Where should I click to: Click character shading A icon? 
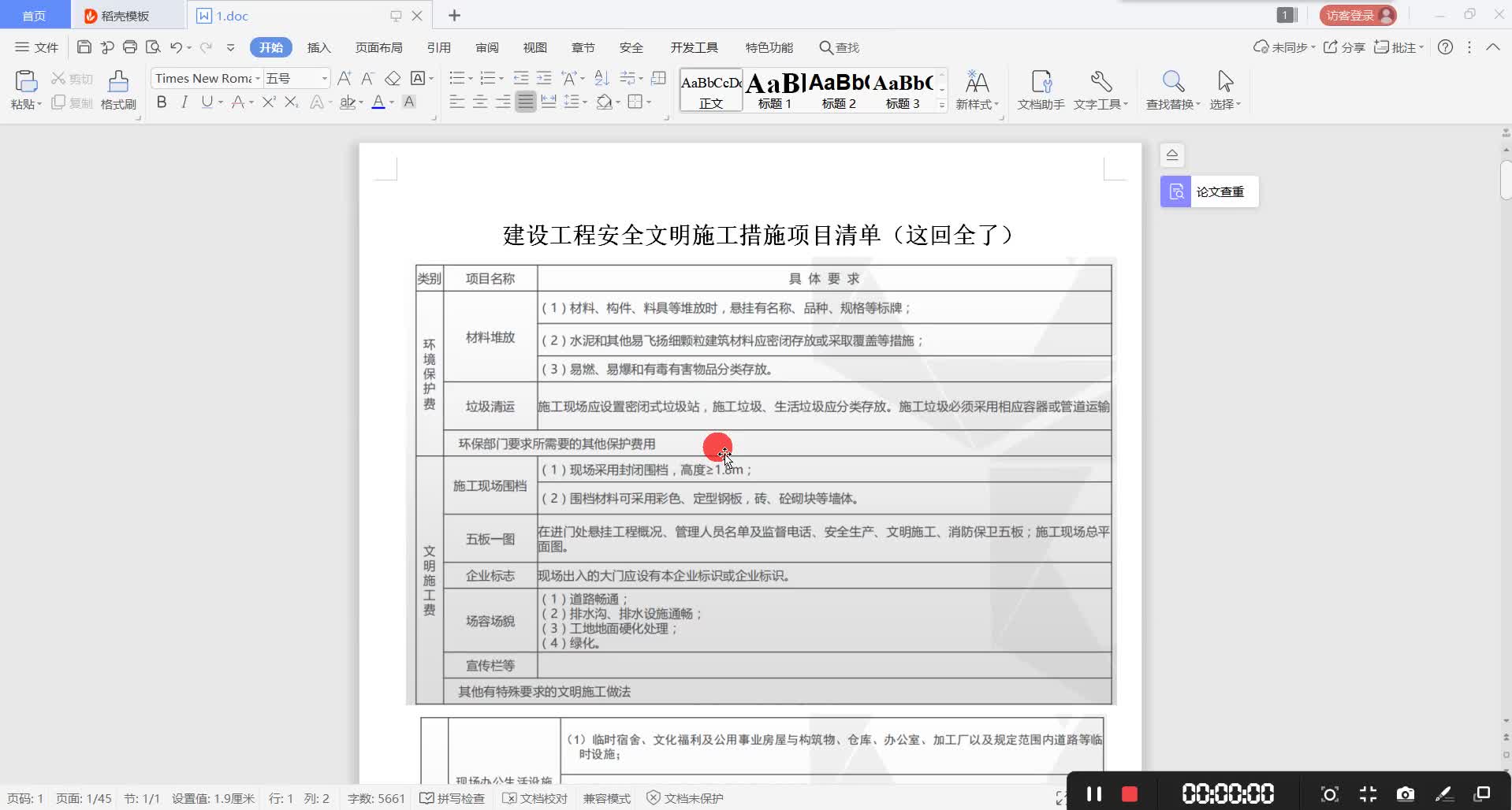[x=409, y=102]
